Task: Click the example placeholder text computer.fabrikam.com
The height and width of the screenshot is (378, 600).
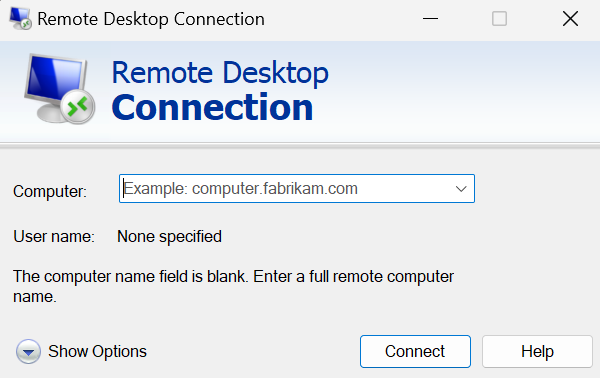Action: pos(240,189)
